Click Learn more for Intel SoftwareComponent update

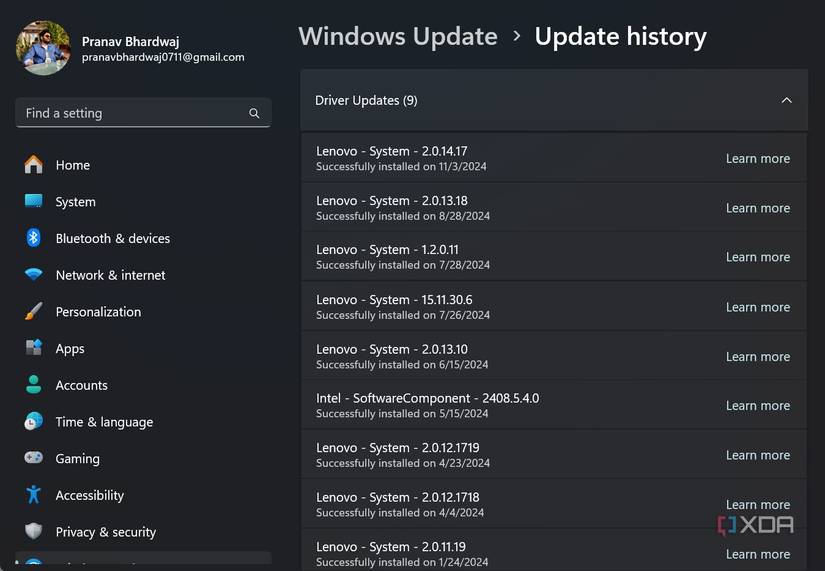click(x=757, y=406)
